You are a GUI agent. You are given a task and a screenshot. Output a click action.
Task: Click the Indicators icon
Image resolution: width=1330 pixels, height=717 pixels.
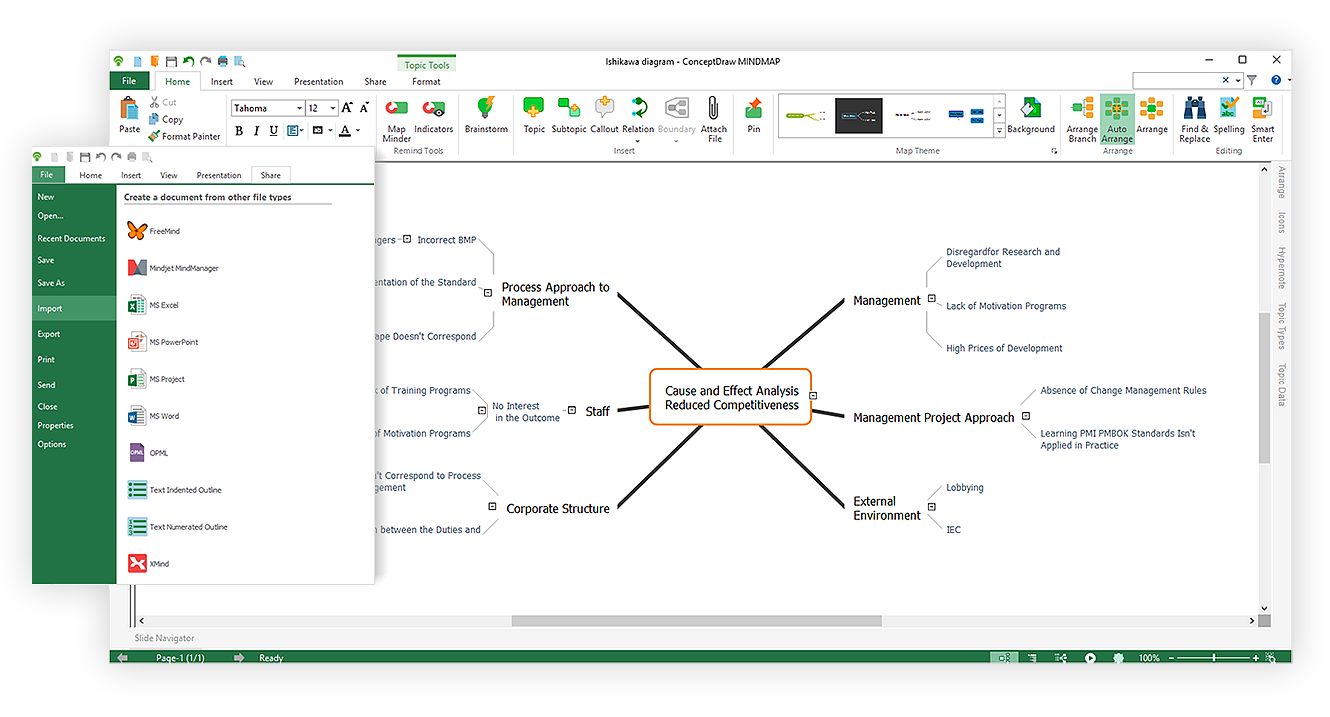[434, 108]
